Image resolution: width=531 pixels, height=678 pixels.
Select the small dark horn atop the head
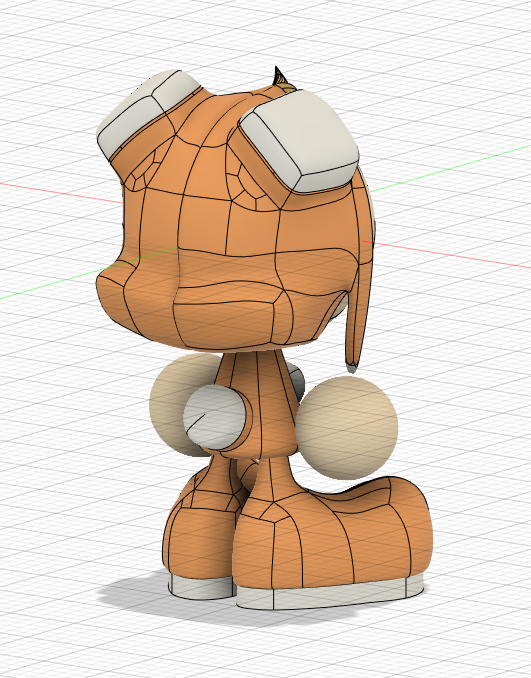point(281,78)
